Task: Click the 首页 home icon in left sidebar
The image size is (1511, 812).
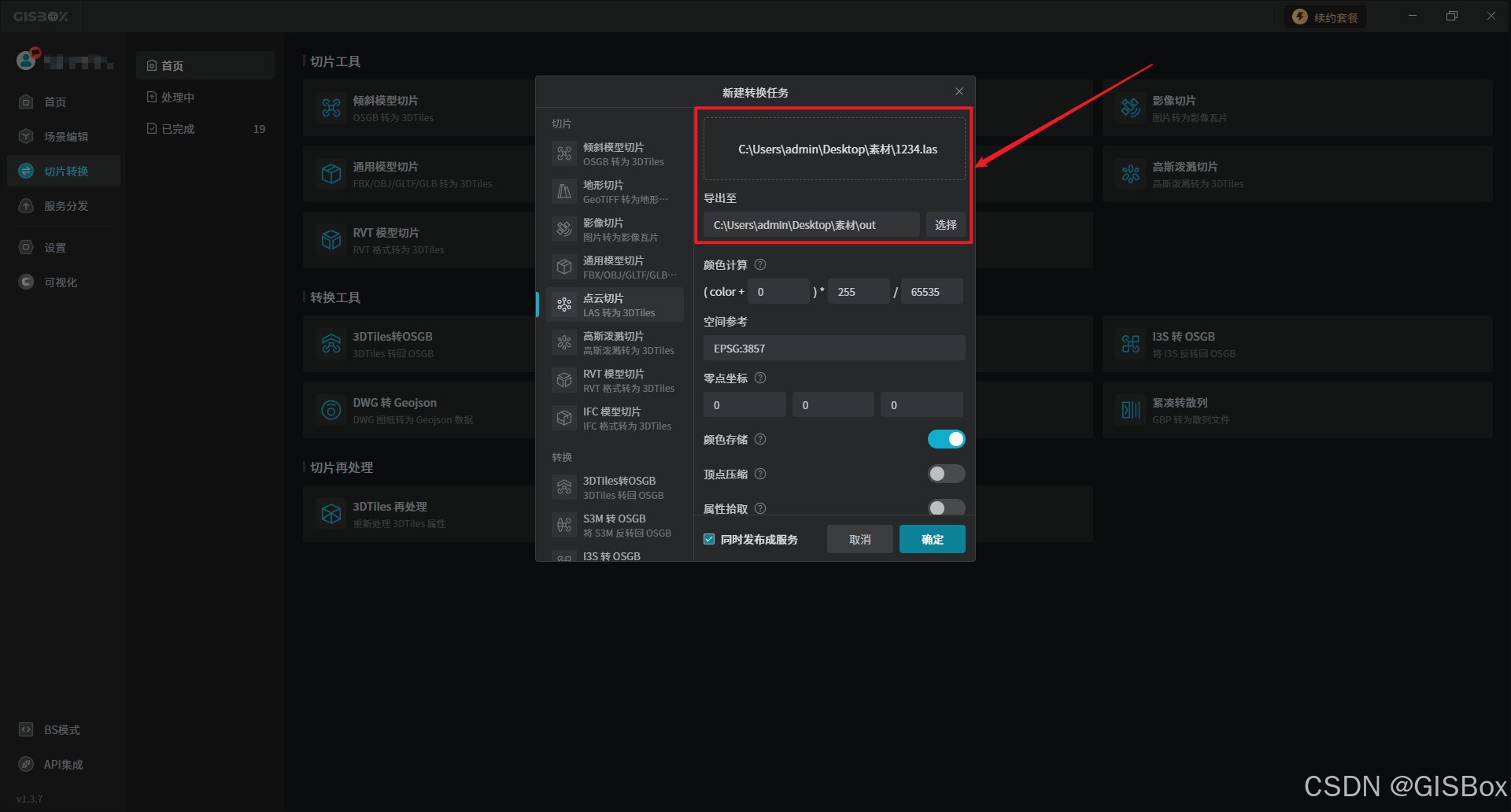Action: click(26, 101)
